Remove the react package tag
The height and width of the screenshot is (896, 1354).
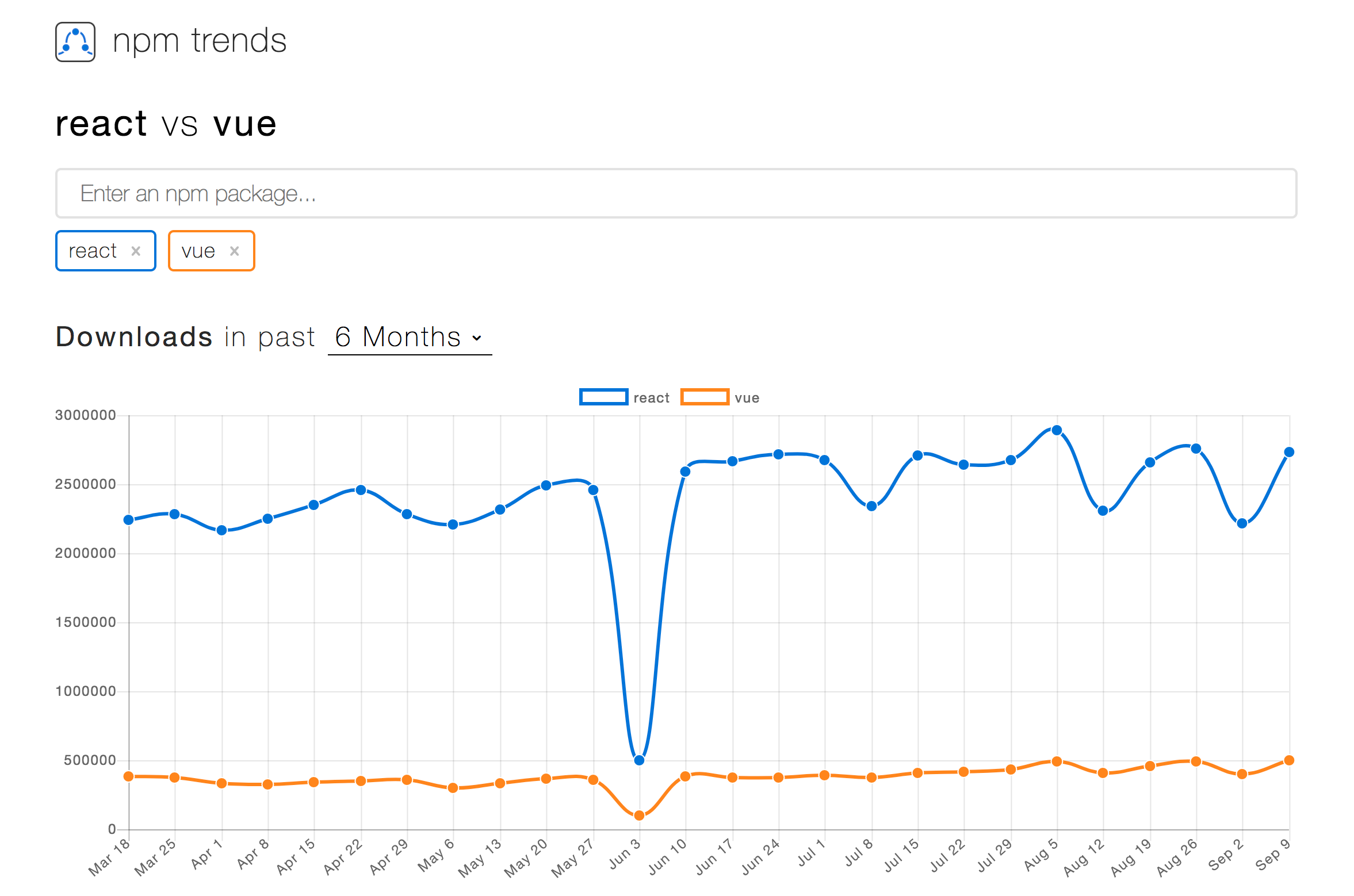point(137,251)
